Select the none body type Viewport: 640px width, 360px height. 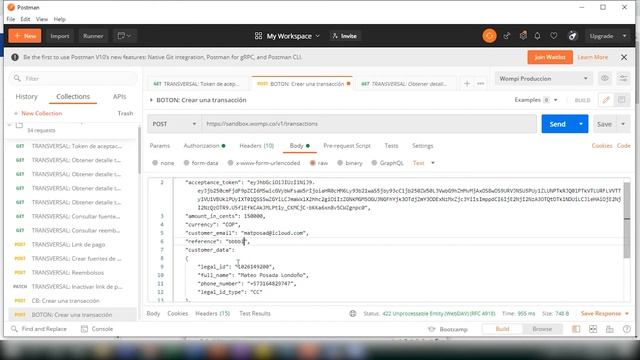click(155, 163)
